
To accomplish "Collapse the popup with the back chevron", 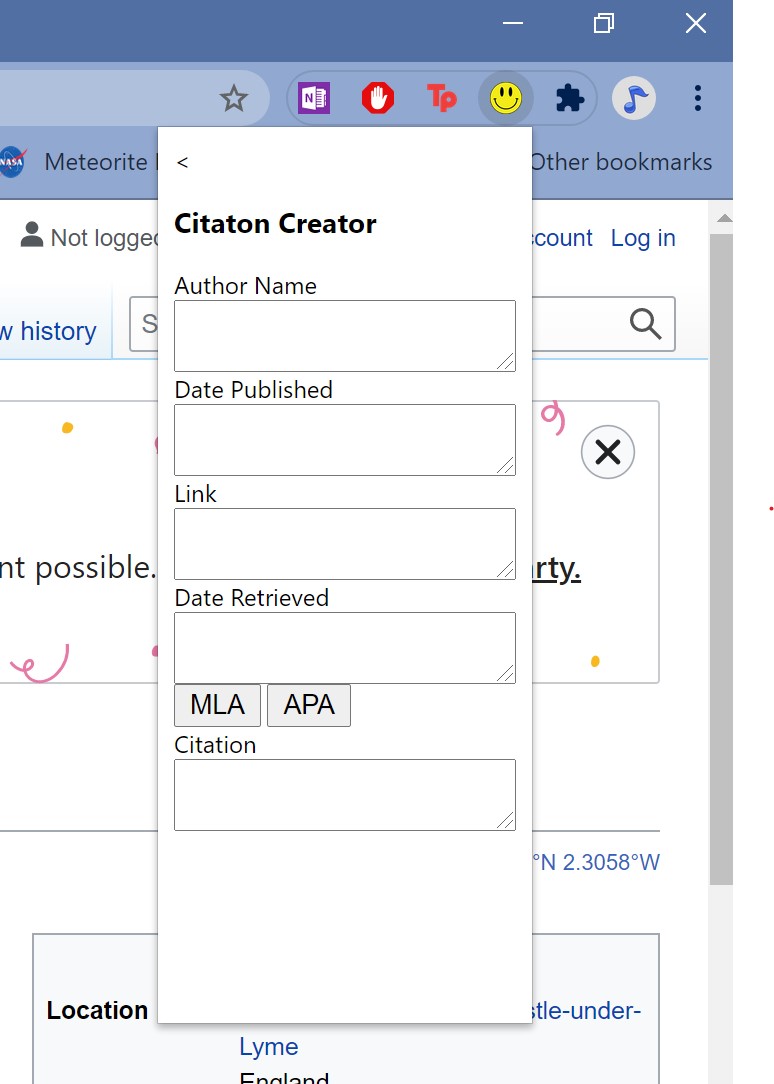I will [x=183, y=160].
